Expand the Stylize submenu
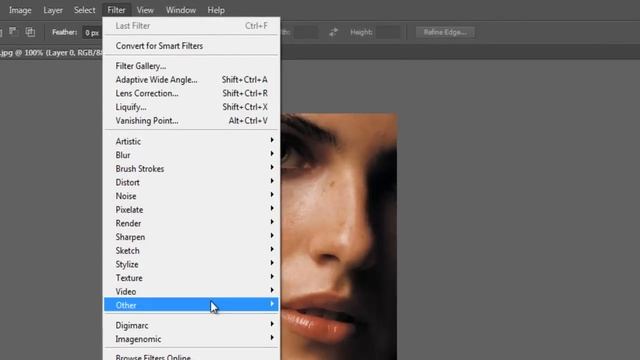Viewport: 640px width, 360px height. coord(191,264)
